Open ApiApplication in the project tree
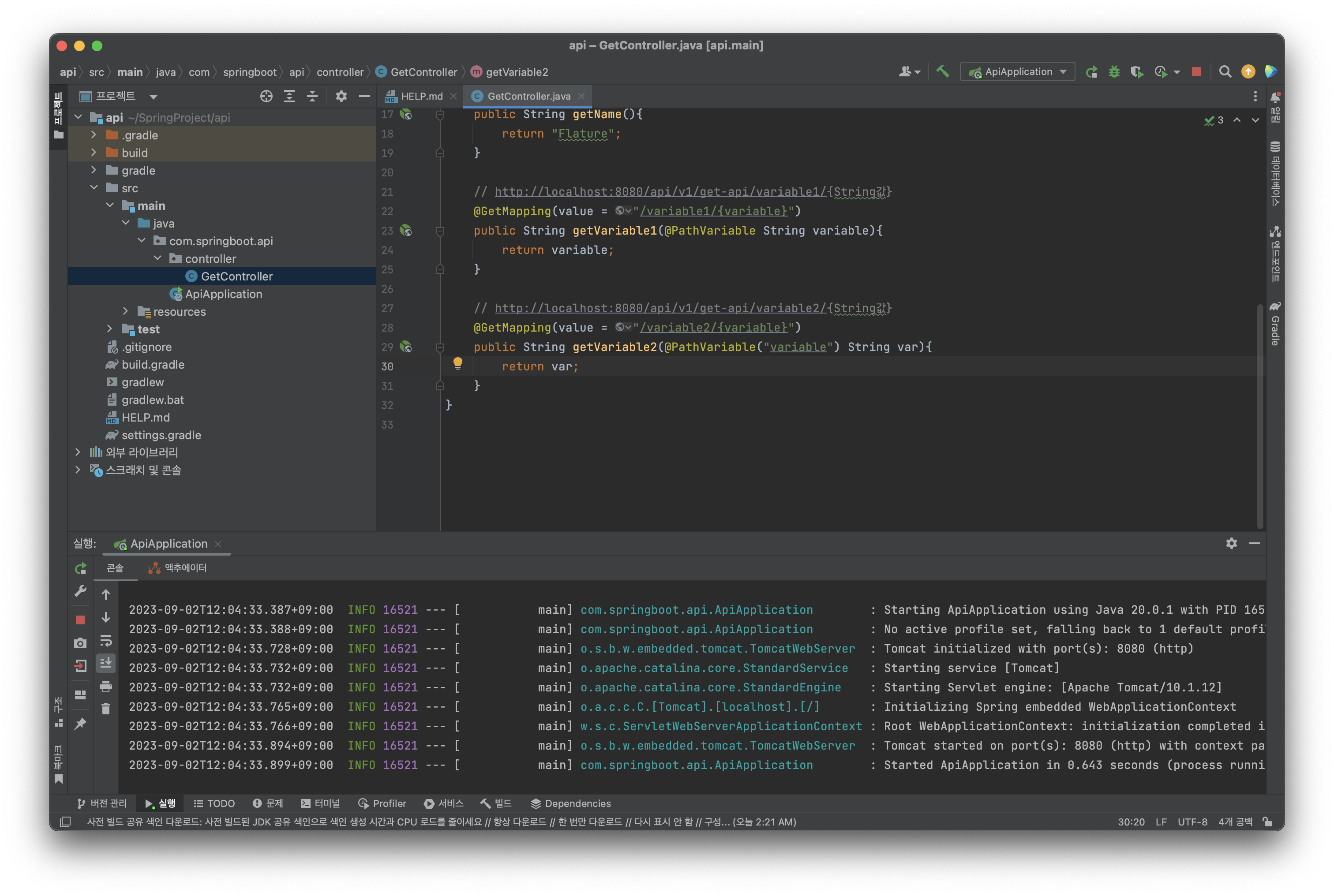The image size is (1334, 896). coord(224,294)
